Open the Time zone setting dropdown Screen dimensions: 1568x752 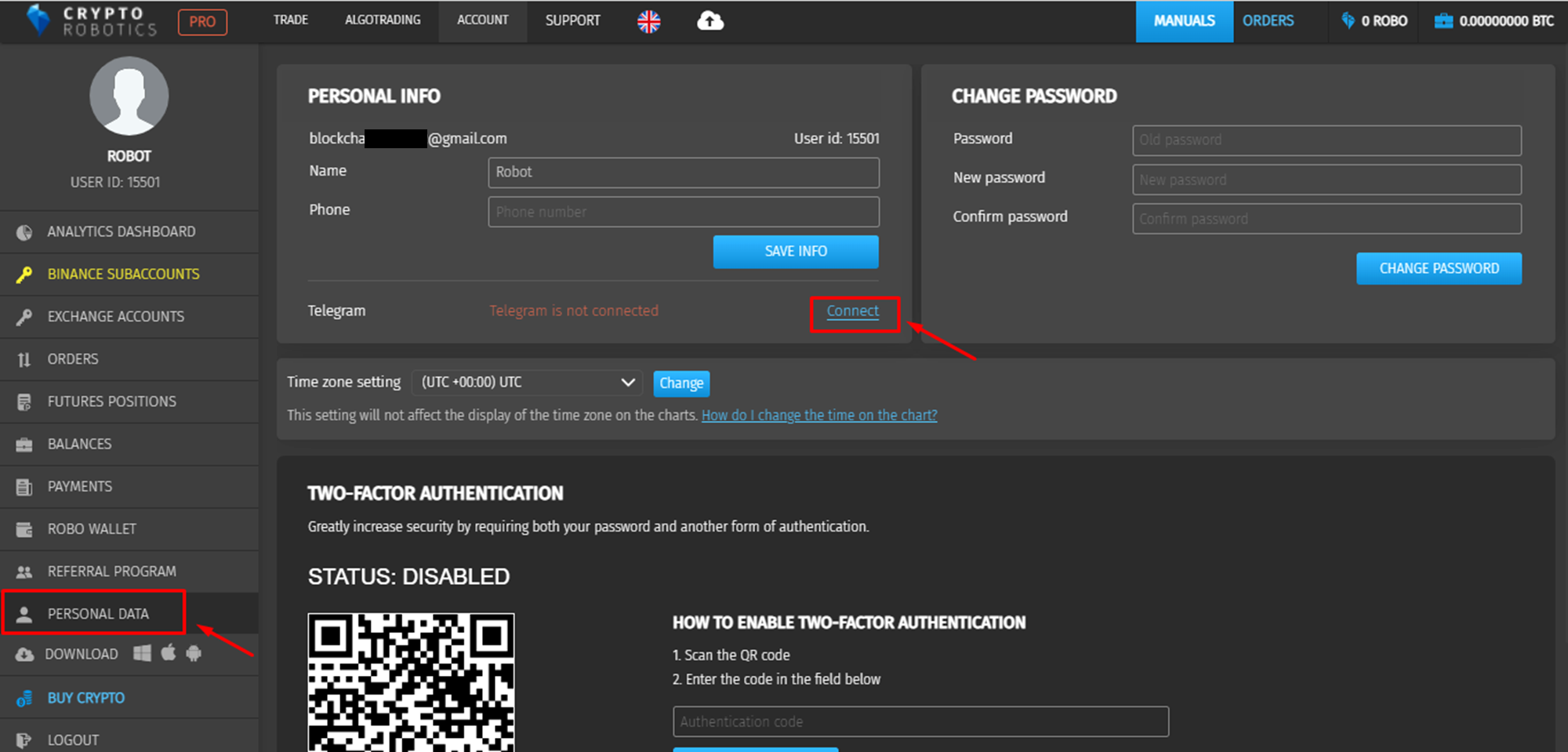pyautogui.click(x=527, y=383)
